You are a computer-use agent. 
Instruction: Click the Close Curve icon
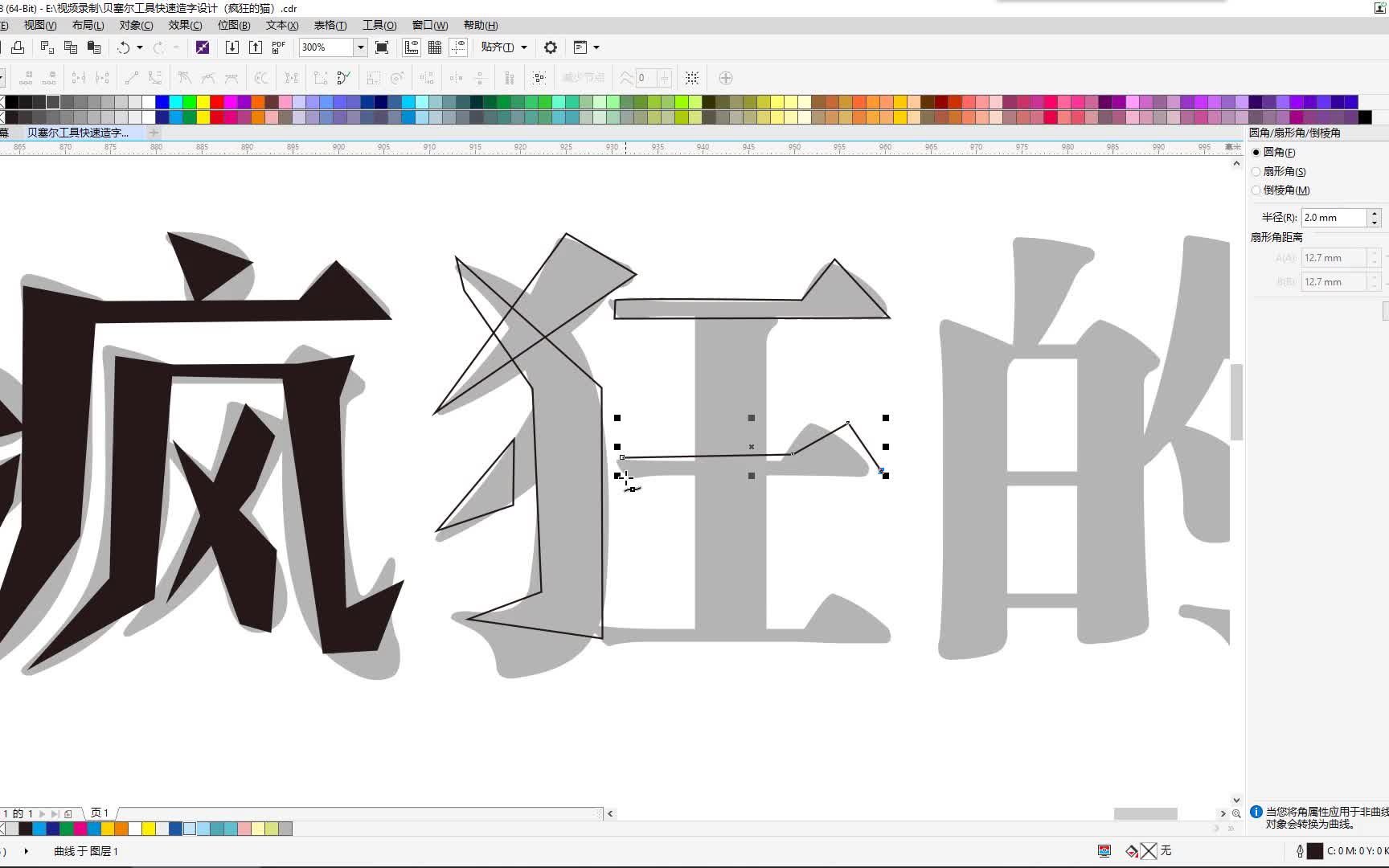click(x=343, y=77)
